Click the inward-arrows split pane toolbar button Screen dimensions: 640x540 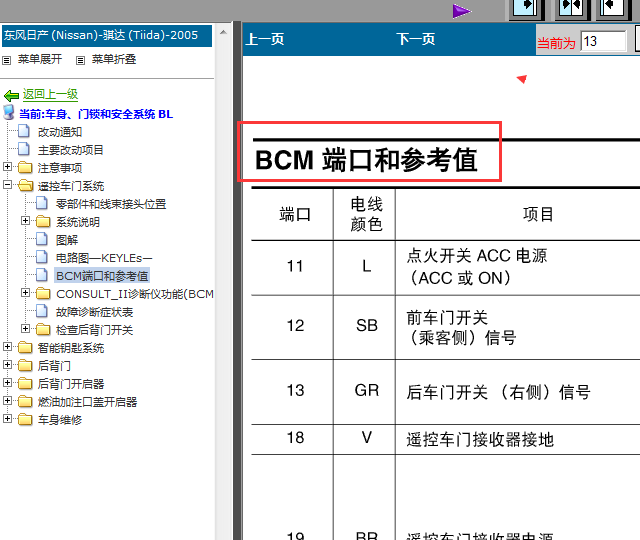(x=571, y=8)
